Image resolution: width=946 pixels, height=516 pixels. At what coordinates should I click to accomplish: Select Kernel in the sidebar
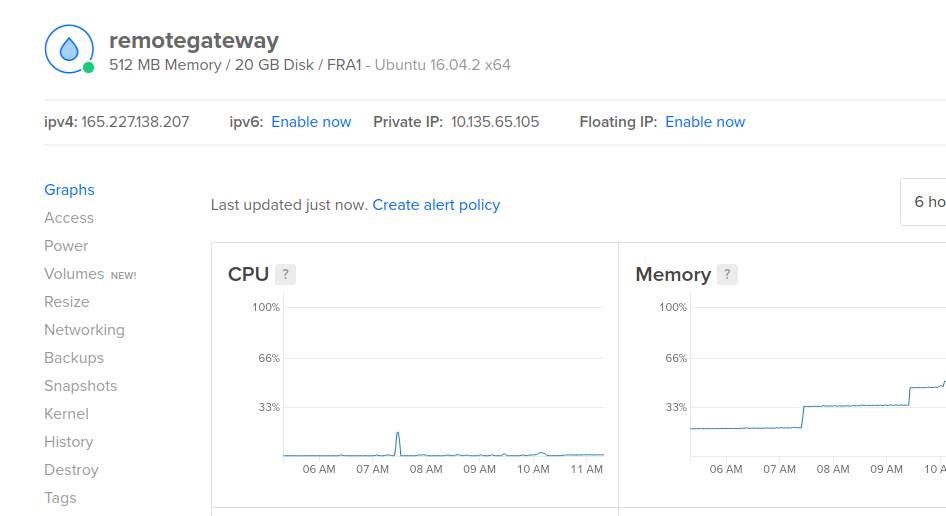pyautogui.click(x=66, y=414)
